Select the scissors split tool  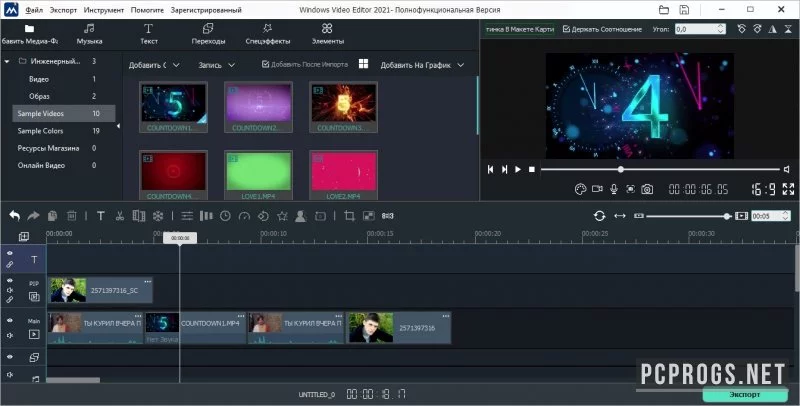[119, 216]
